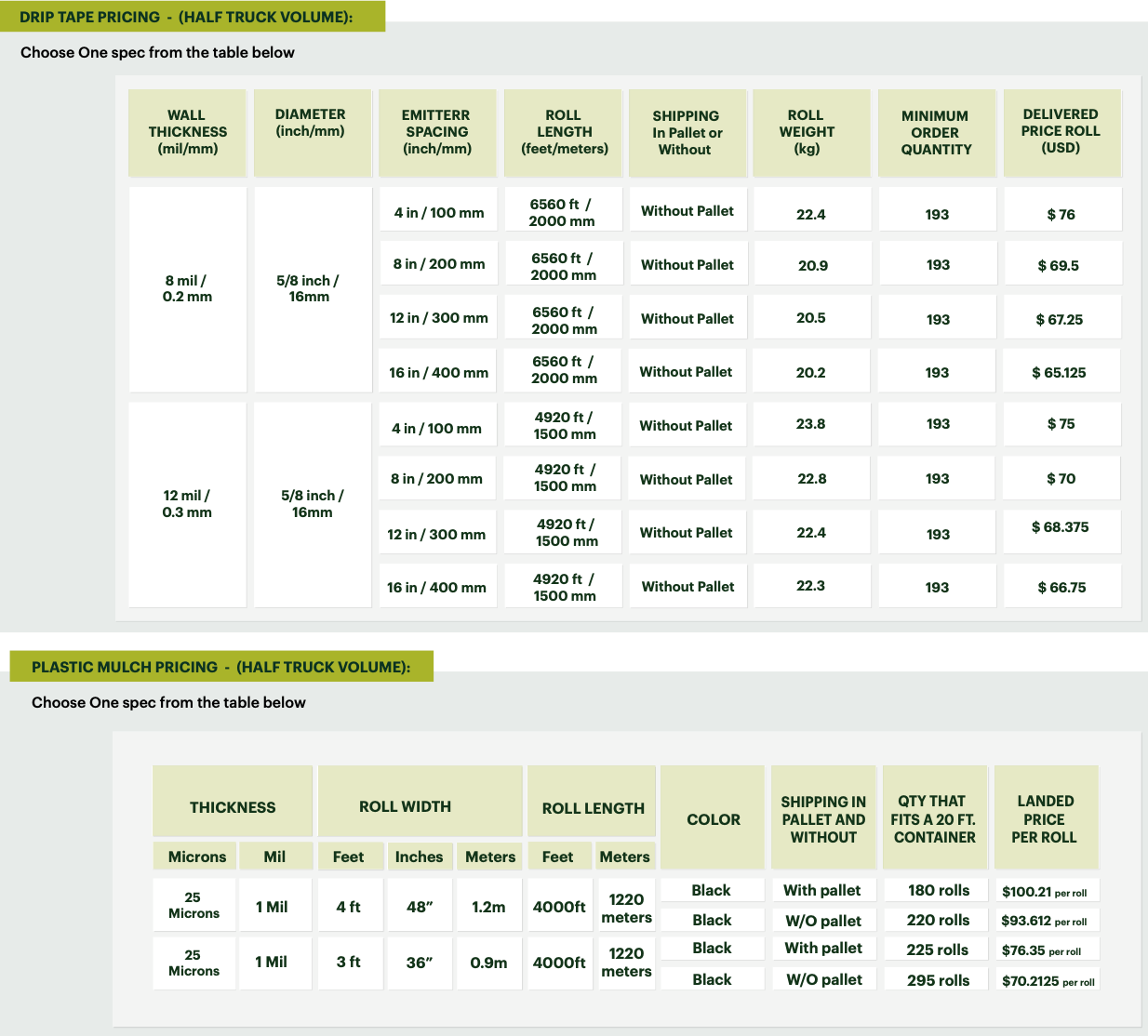Click the 48” roll width cell
Viewport: 1148px width, 1036px height.
tap(420, 907)
